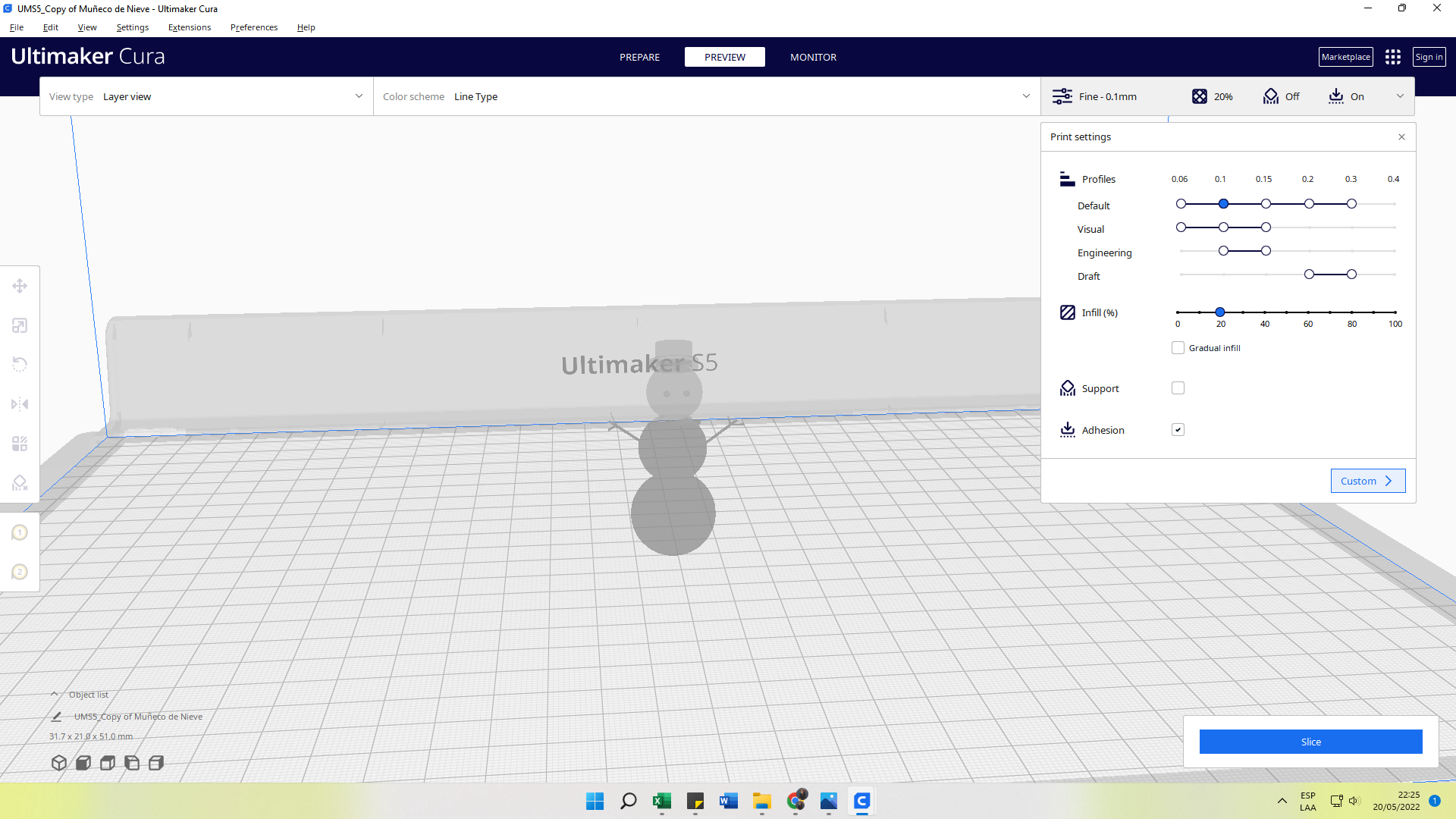Open the Ultimaker apps grid icon
The height and width of the screenshot is (819, 1456).
pos(1393,57)
